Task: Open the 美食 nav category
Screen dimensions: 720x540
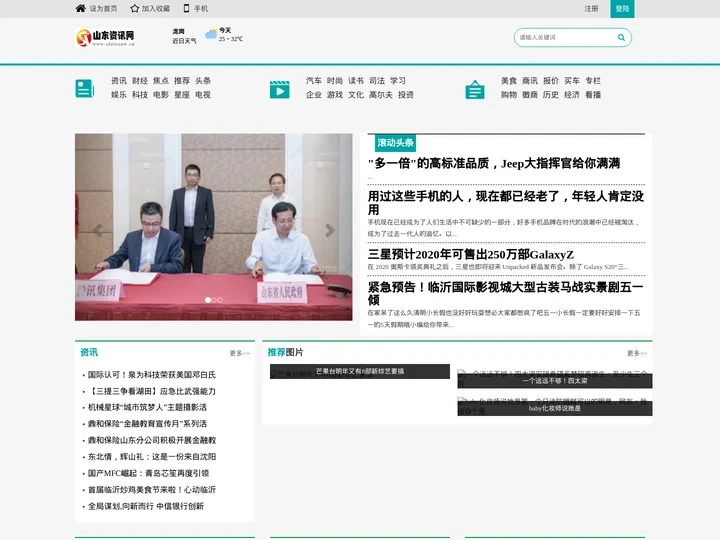Action: point(509,81)
